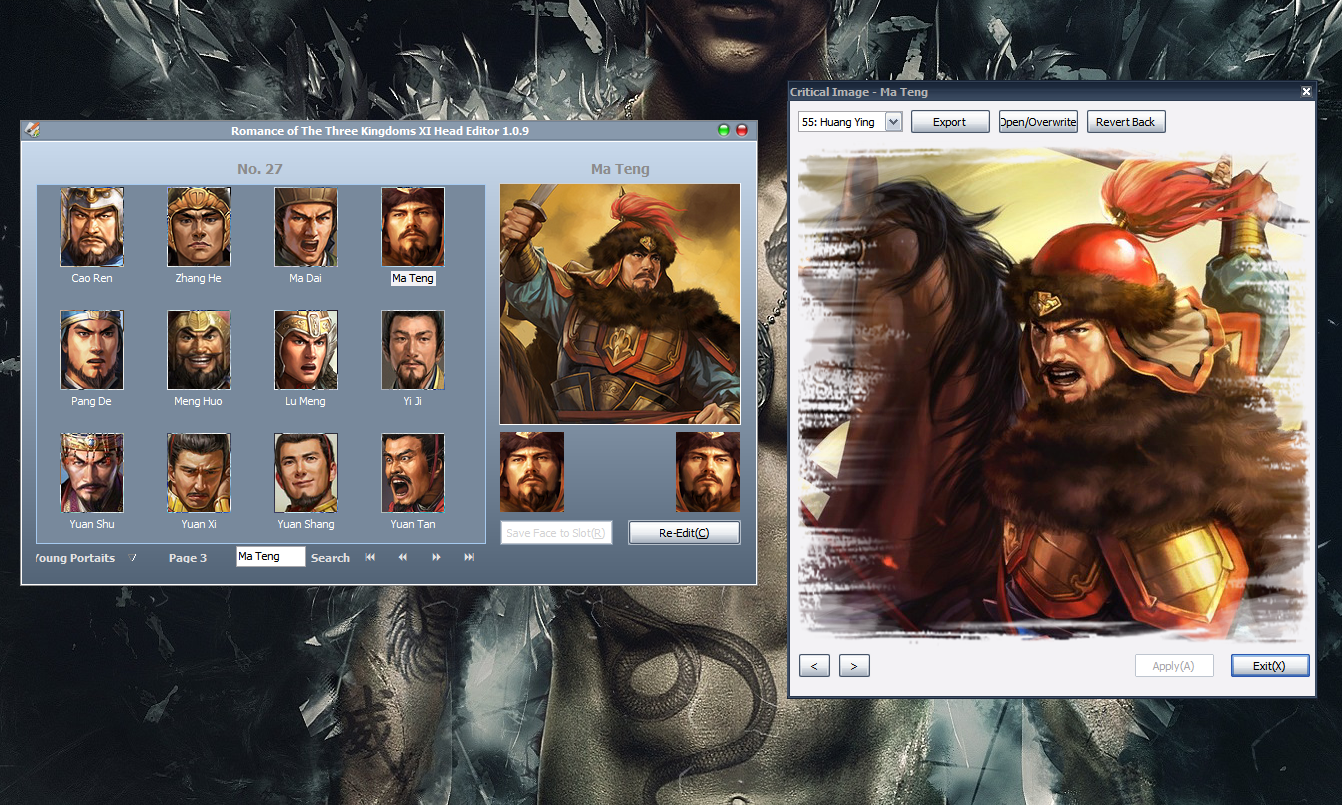Image resolution: width=1342 pixels, height=805 pixels.
Task: Select Ma Dai portrait thumbnail
Action: tap(306, 227)
